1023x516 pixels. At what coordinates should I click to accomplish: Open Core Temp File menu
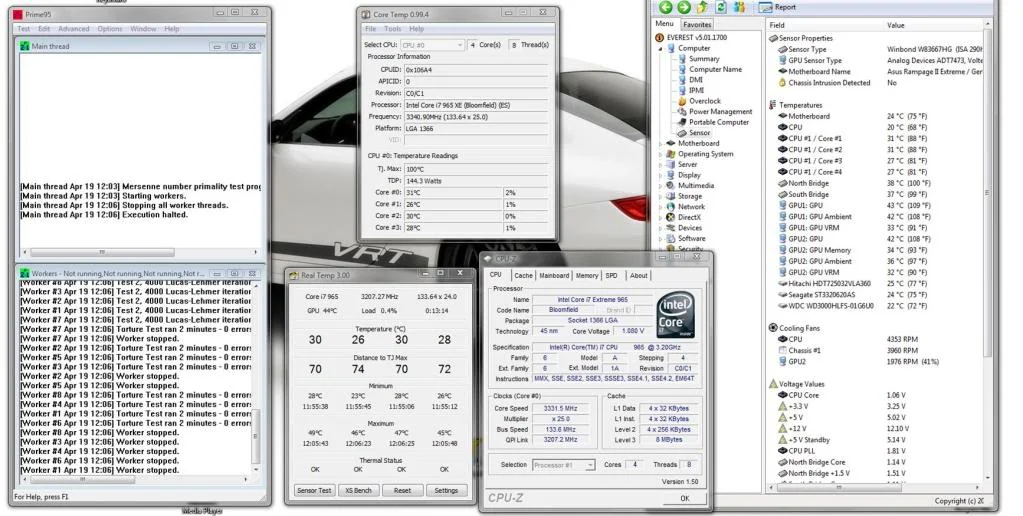point(371,29)
